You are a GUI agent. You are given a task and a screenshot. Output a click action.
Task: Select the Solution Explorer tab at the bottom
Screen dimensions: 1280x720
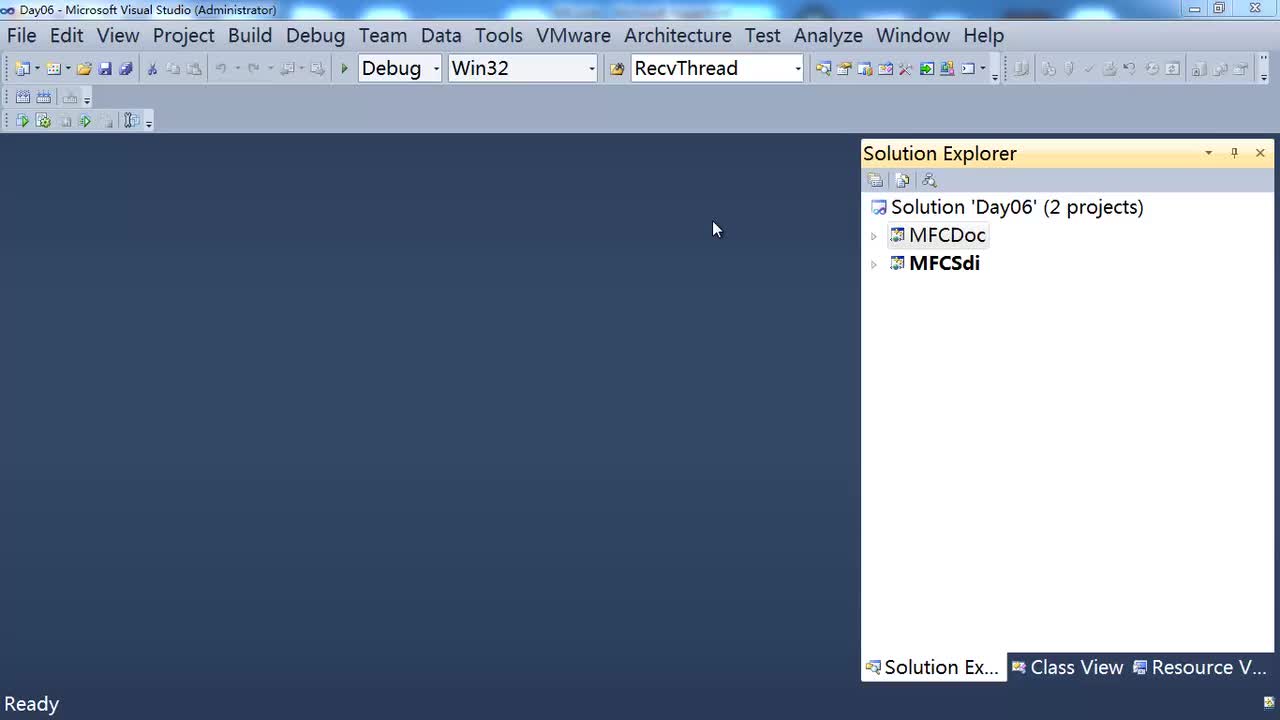coord(933,667)
